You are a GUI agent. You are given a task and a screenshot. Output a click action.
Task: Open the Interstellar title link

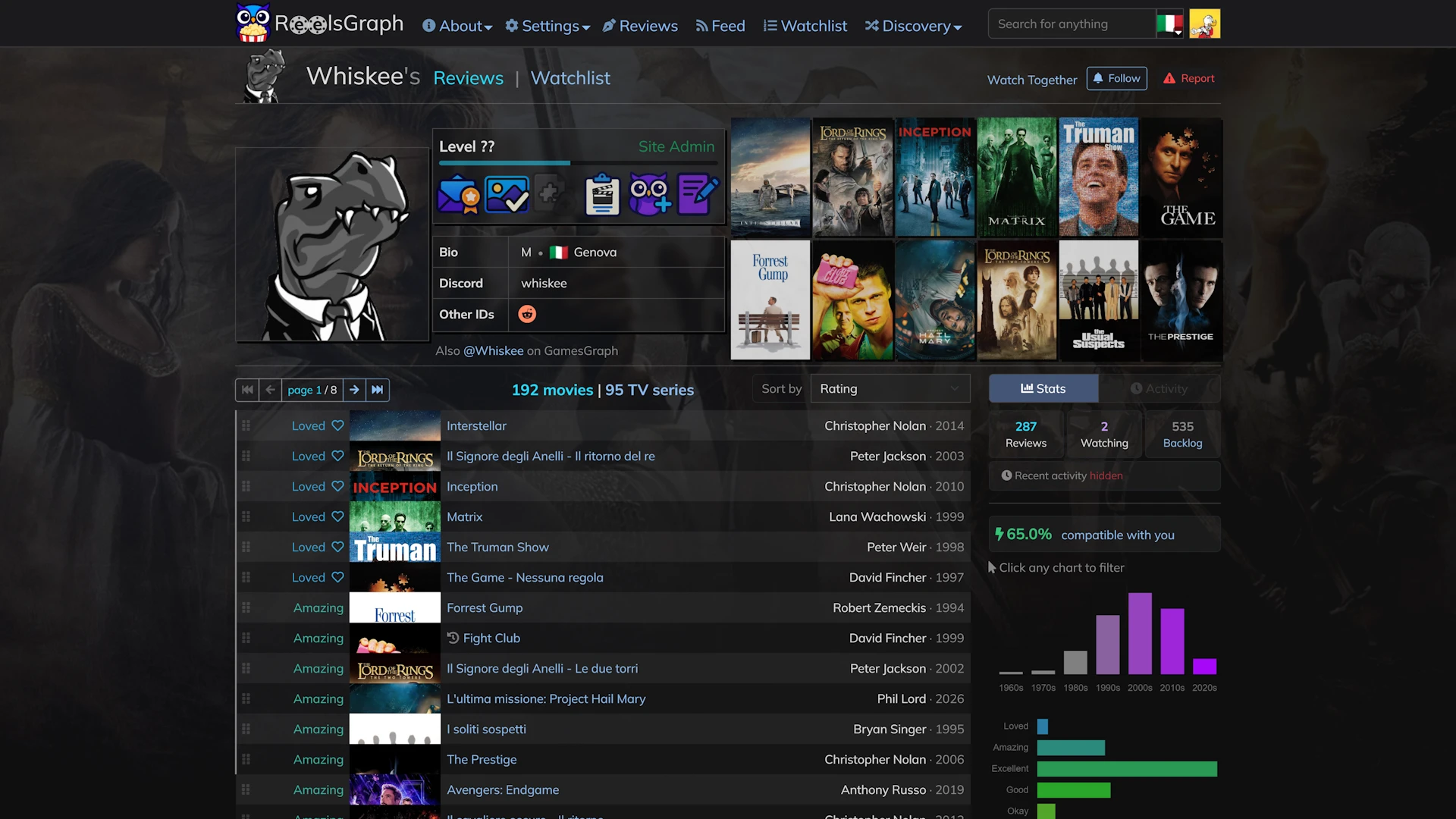click(476, 426)
